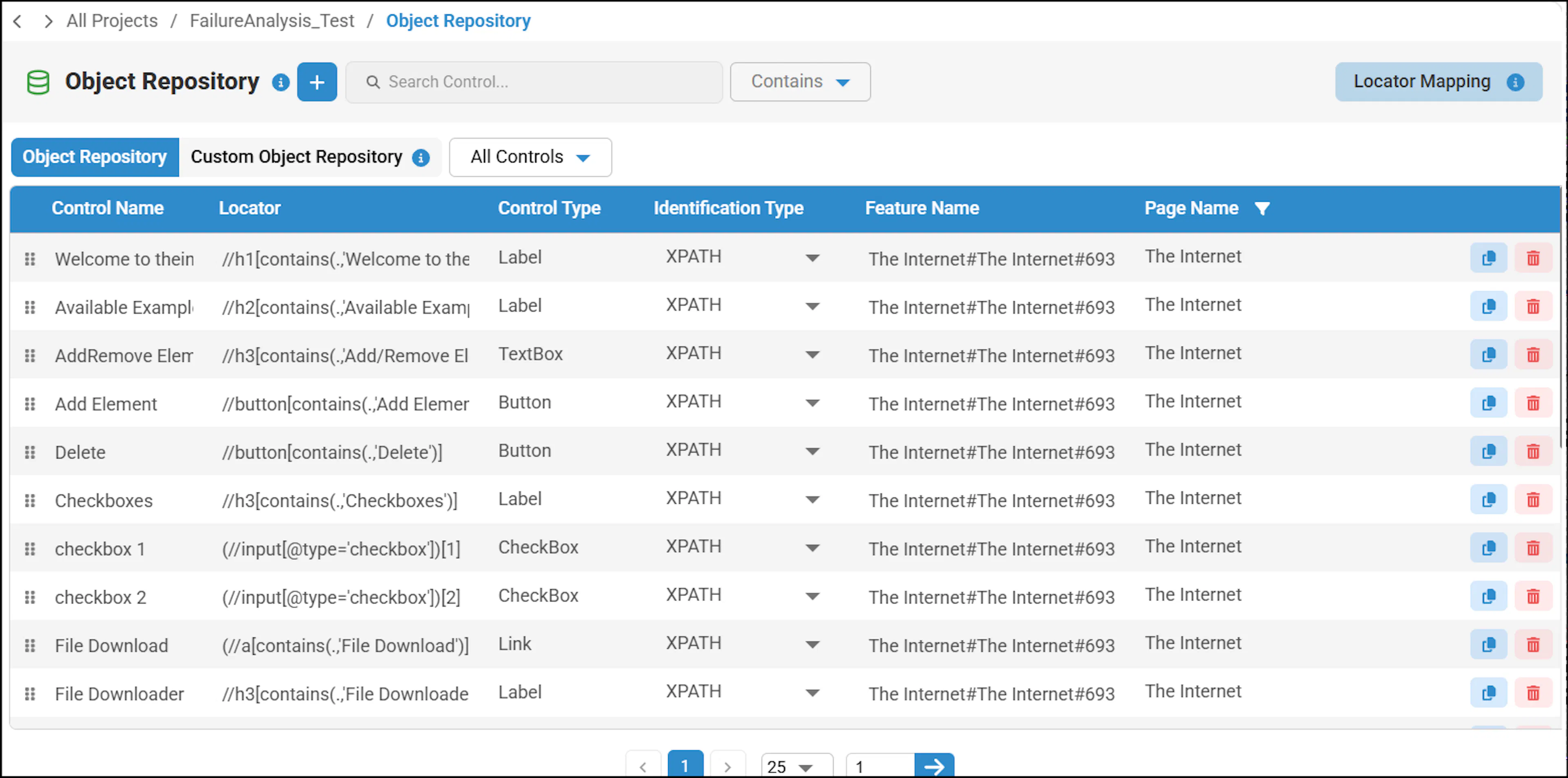The height and width of the screenshot is (778, 1568).
Task: Copy the File Download control row
Action: 1488,645
